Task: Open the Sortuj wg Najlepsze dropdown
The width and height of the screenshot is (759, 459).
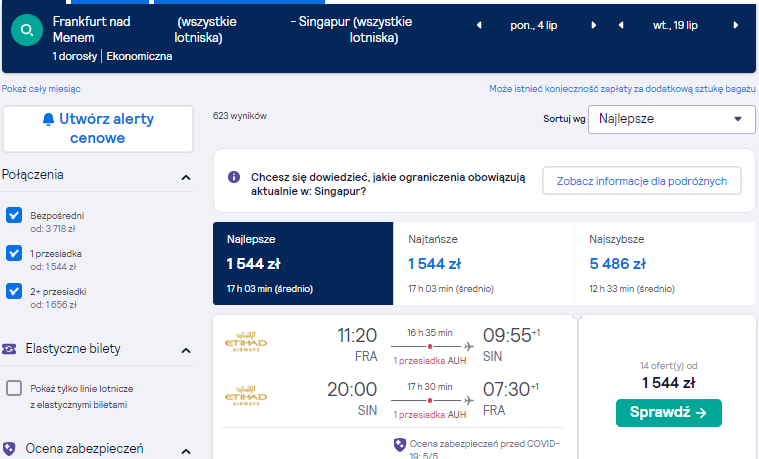Action: [x=671, y=119]
